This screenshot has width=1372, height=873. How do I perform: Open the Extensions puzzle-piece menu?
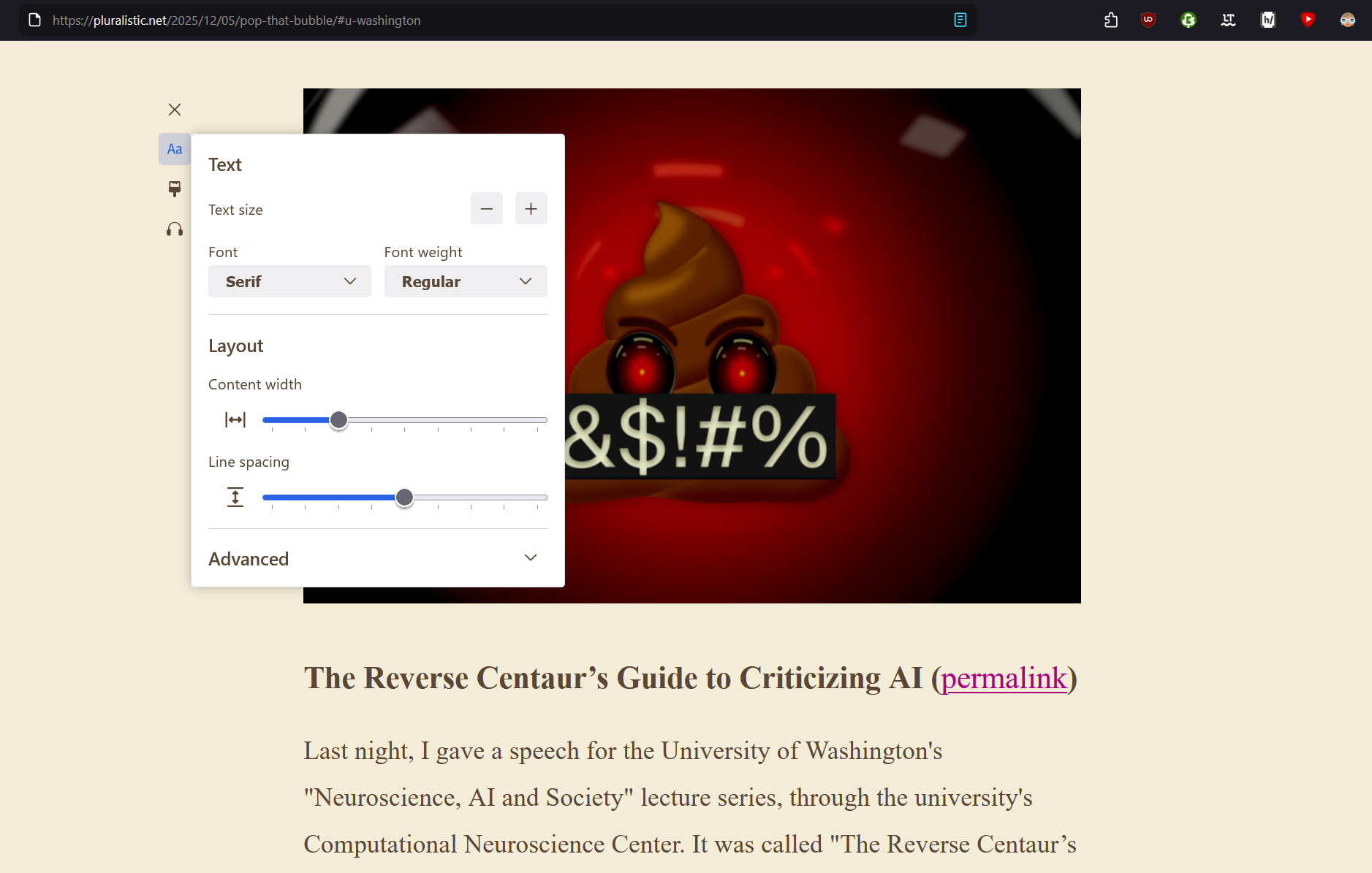[x=1111, y=20]
